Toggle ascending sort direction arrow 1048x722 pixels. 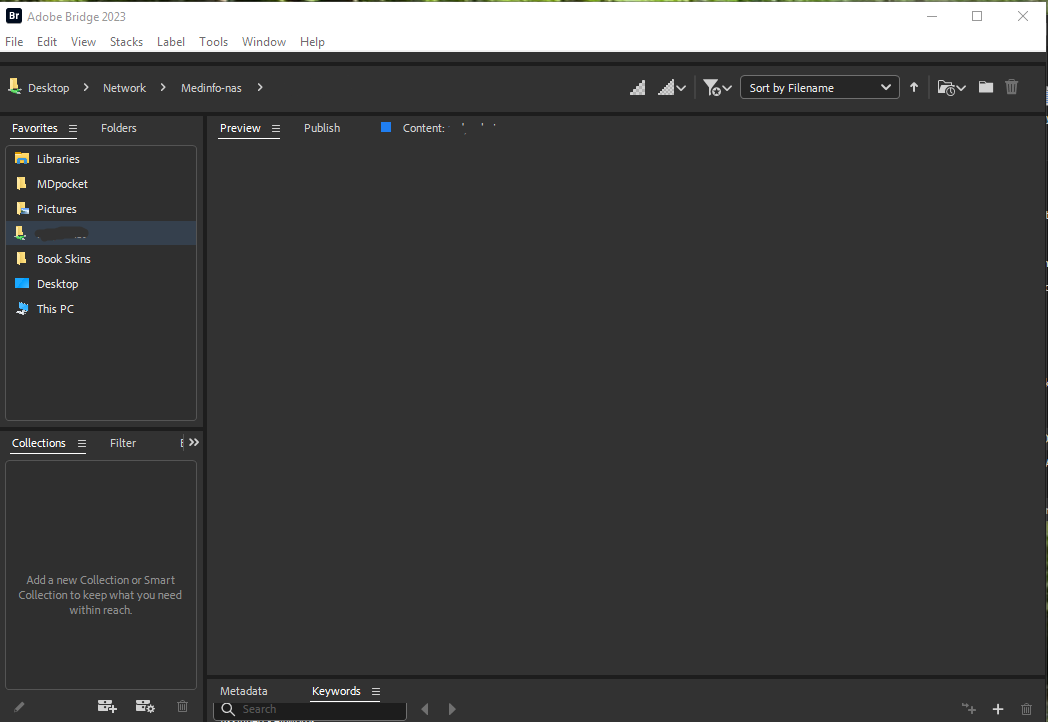(x=913, y=87)
